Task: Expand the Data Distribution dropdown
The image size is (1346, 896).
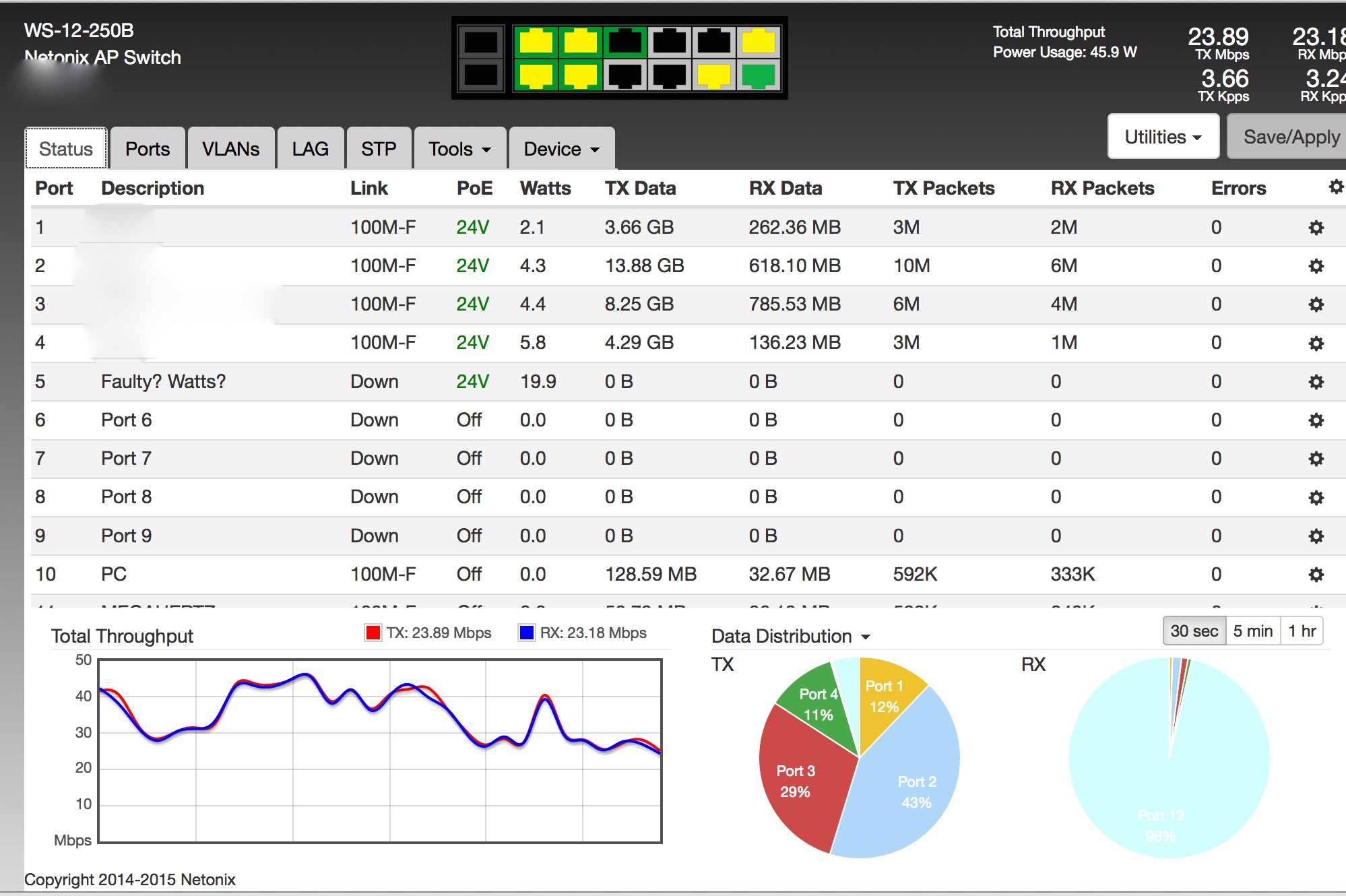Action: (791, 636)
